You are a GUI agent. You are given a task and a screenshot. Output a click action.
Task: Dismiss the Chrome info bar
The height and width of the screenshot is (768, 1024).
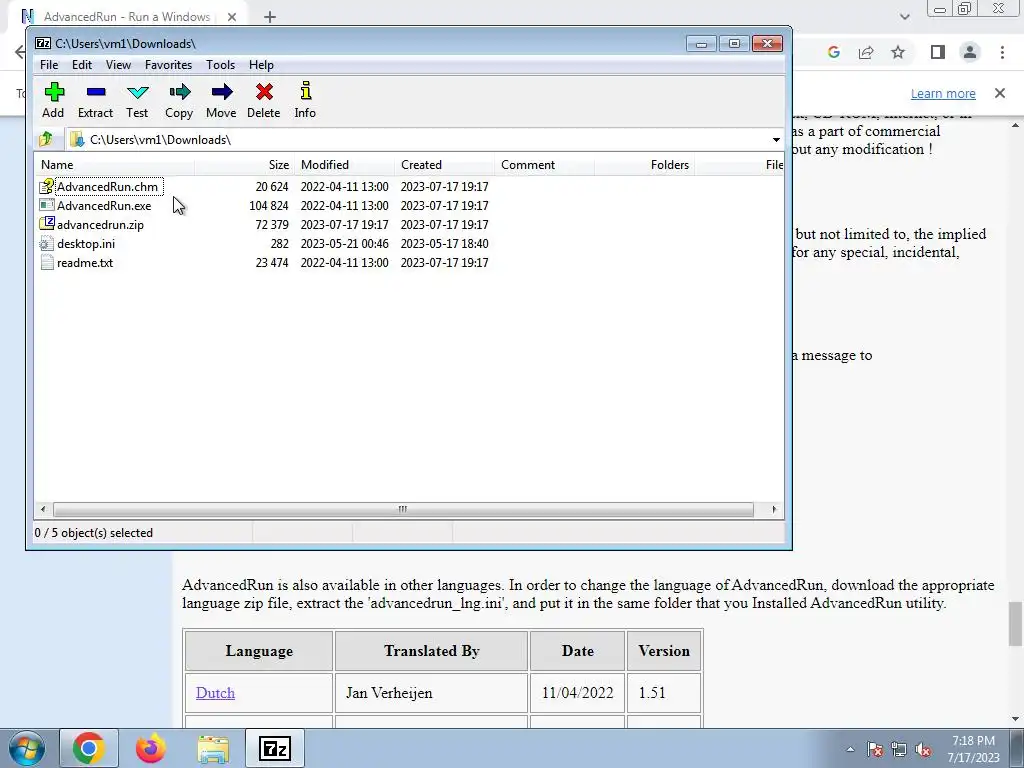tap(1000, 93)
